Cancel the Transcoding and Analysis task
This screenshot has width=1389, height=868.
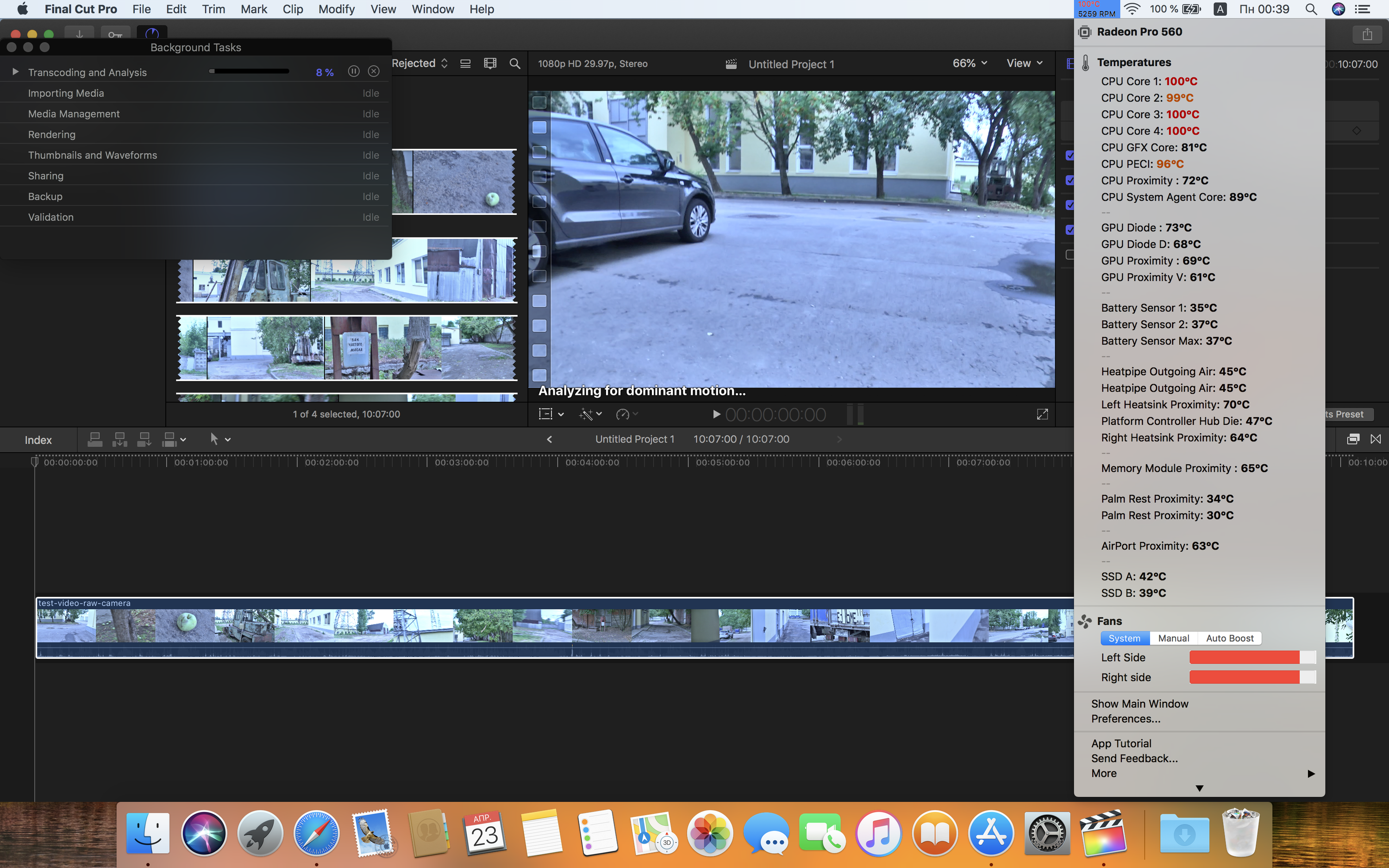374,71
